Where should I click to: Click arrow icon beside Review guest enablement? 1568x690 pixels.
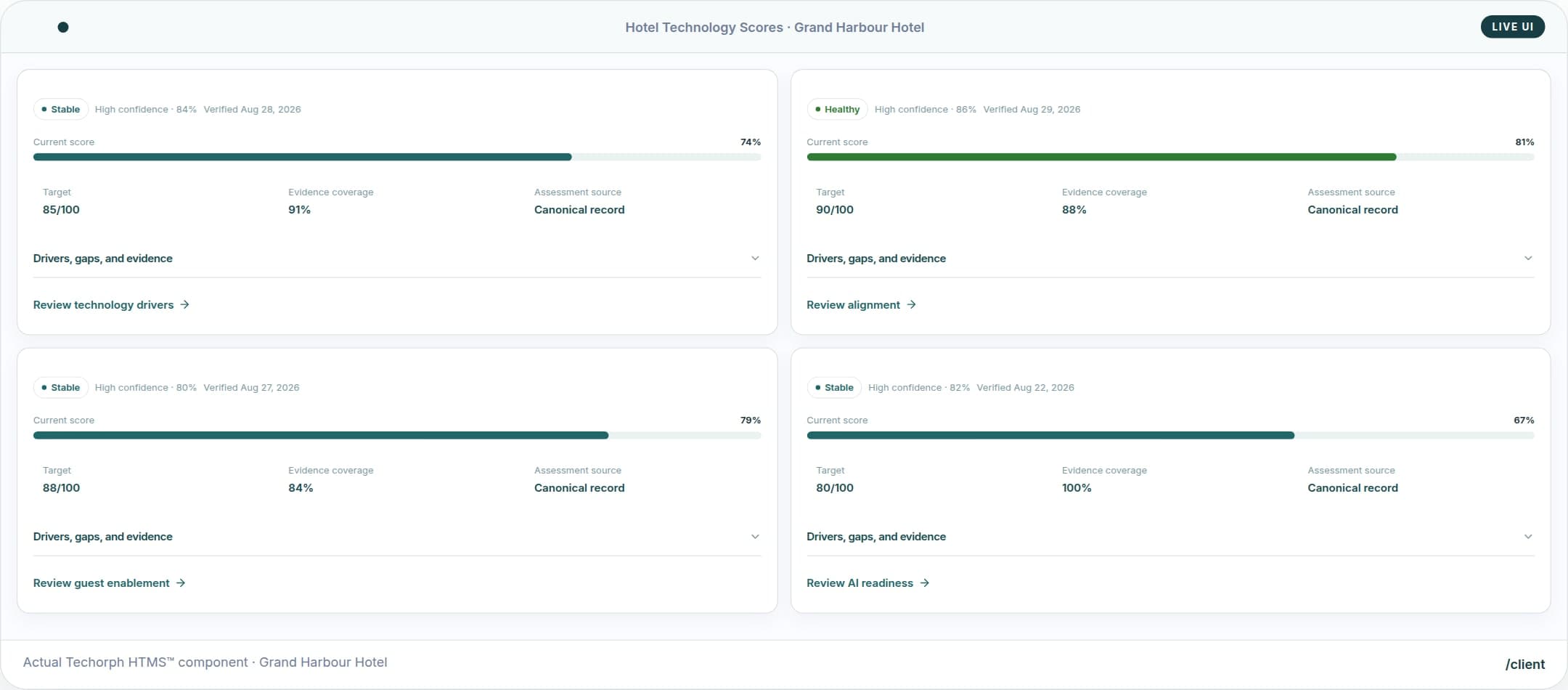[x=181, y=583]
